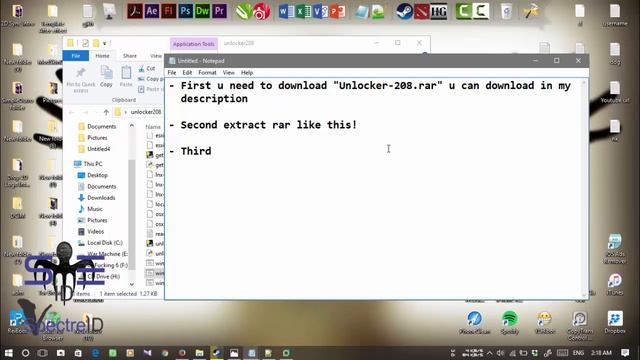
Task: Open Premiere Pro from the top dock
Action: (220, 11)
